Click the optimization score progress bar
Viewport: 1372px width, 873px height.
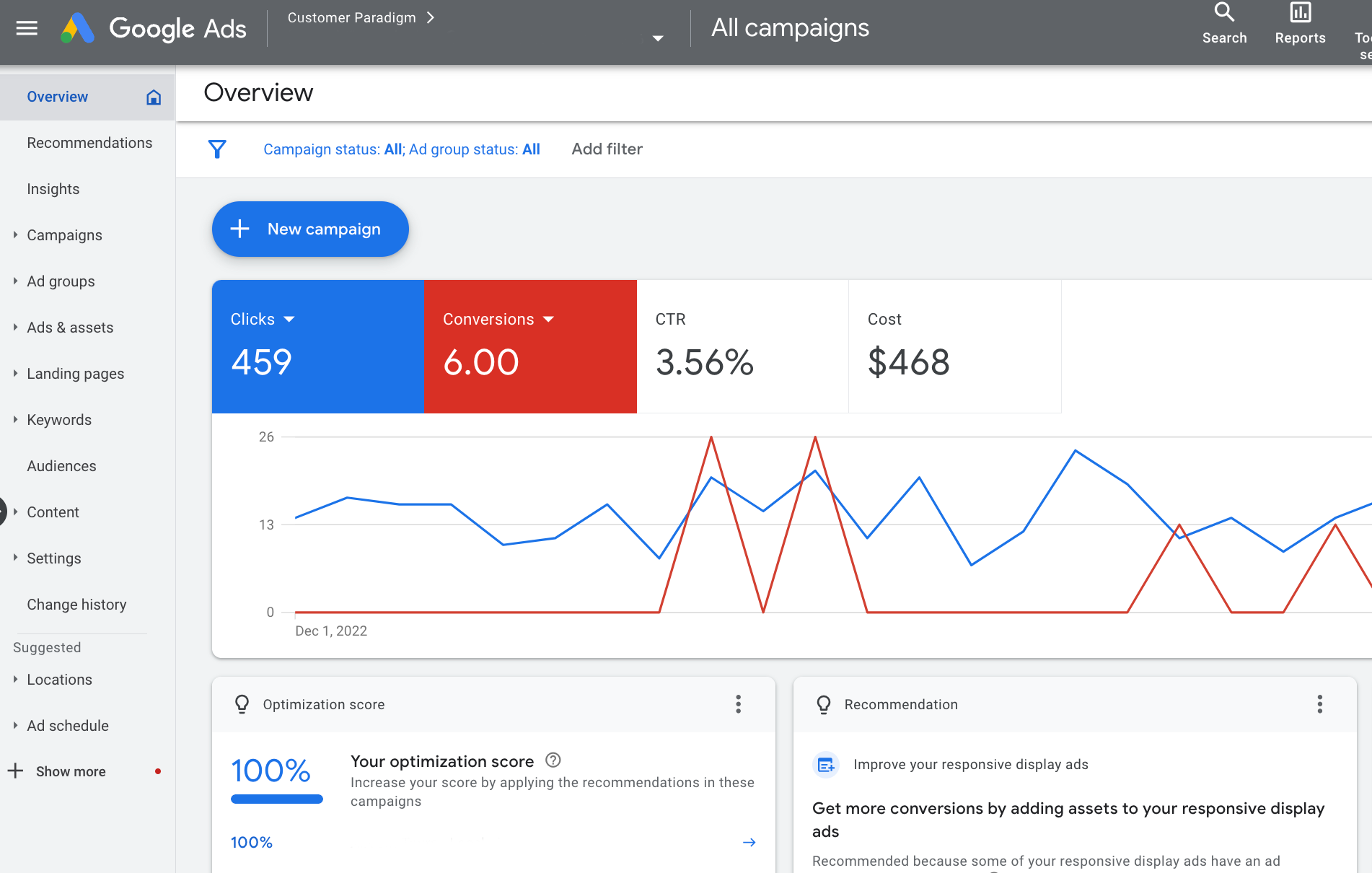[x=276, y=799]
